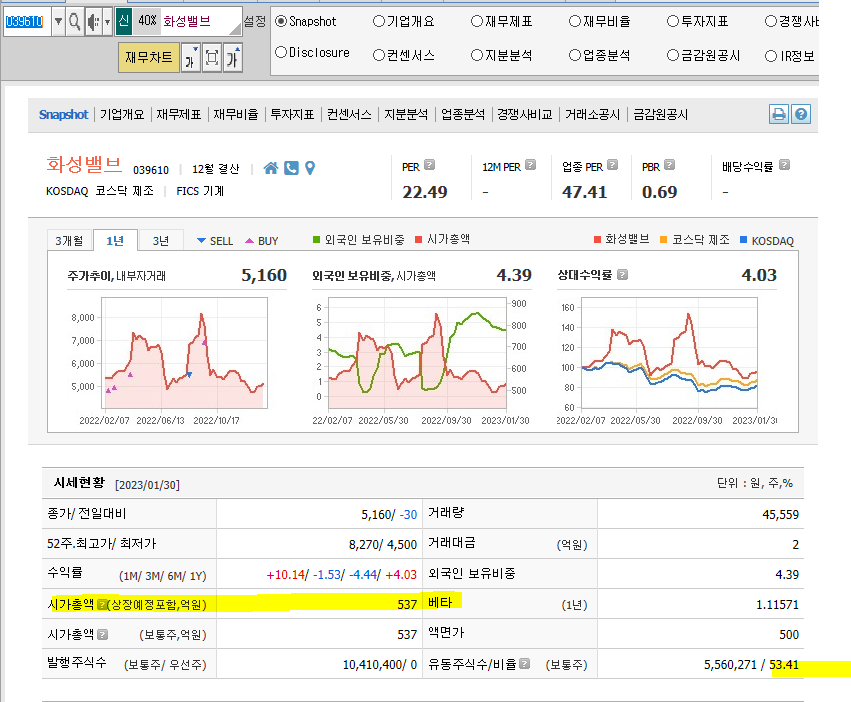Click the help icon next to 업종 PER

click(612, 165)
